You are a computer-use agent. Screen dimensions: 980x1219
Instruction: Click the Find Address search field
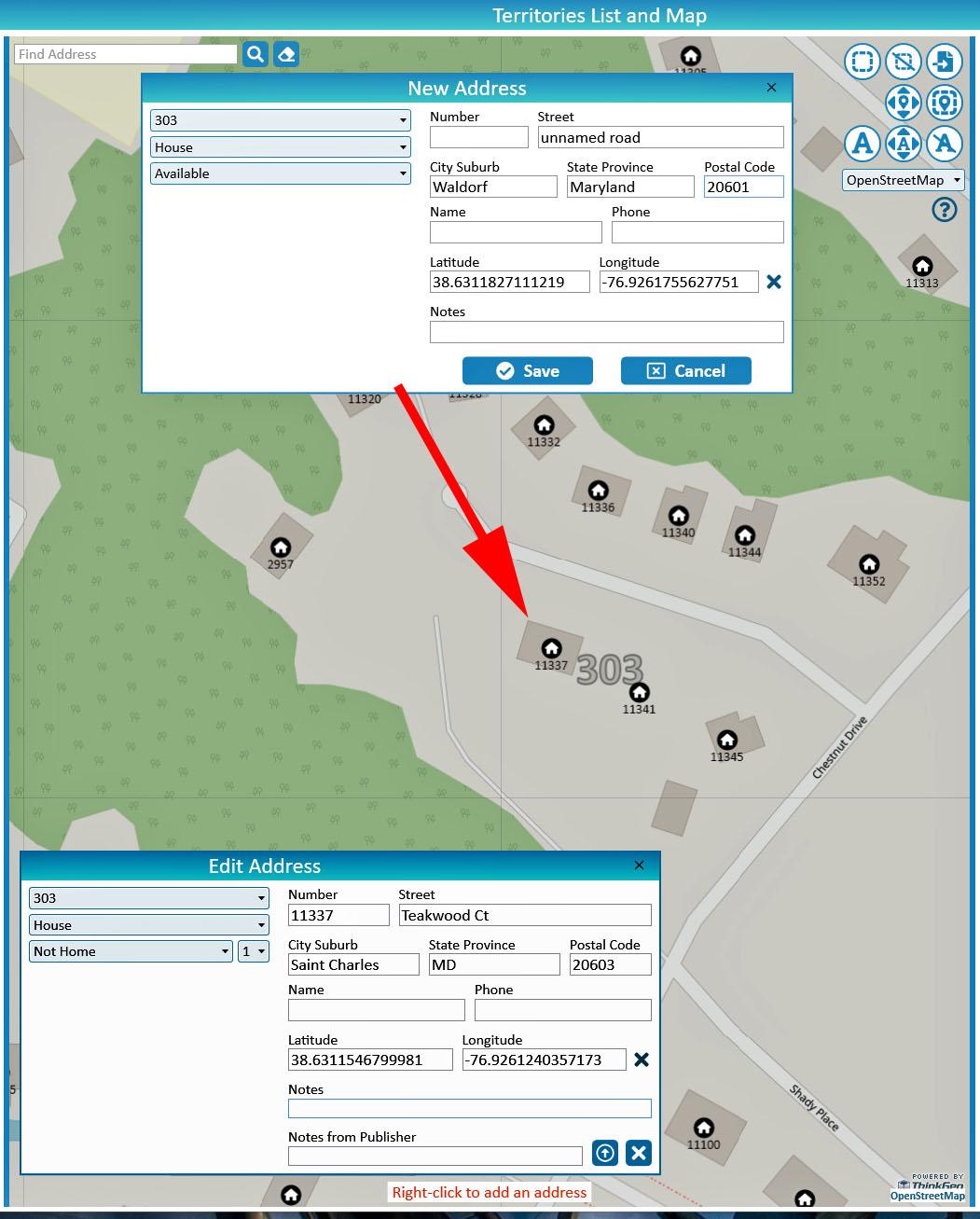[x=126, y=54]
